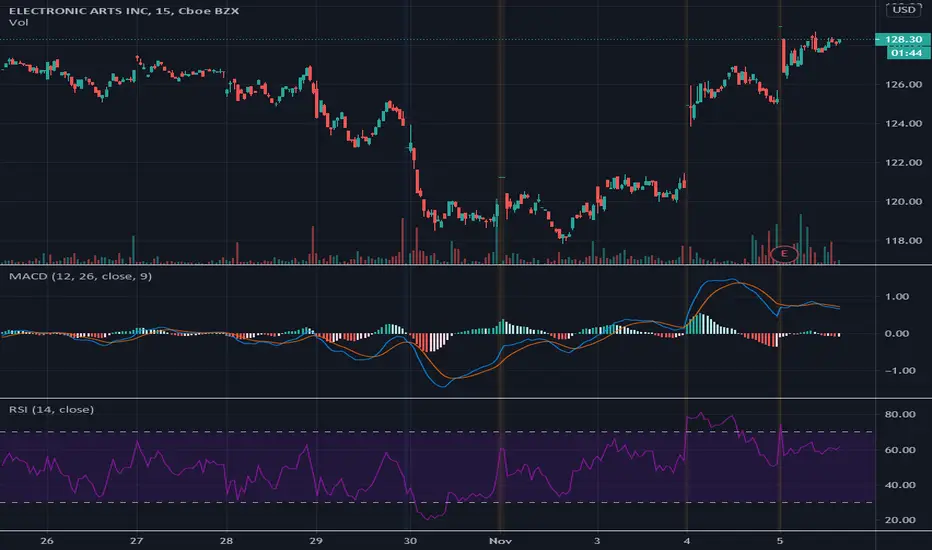Click the Vol indicator label

18,23
